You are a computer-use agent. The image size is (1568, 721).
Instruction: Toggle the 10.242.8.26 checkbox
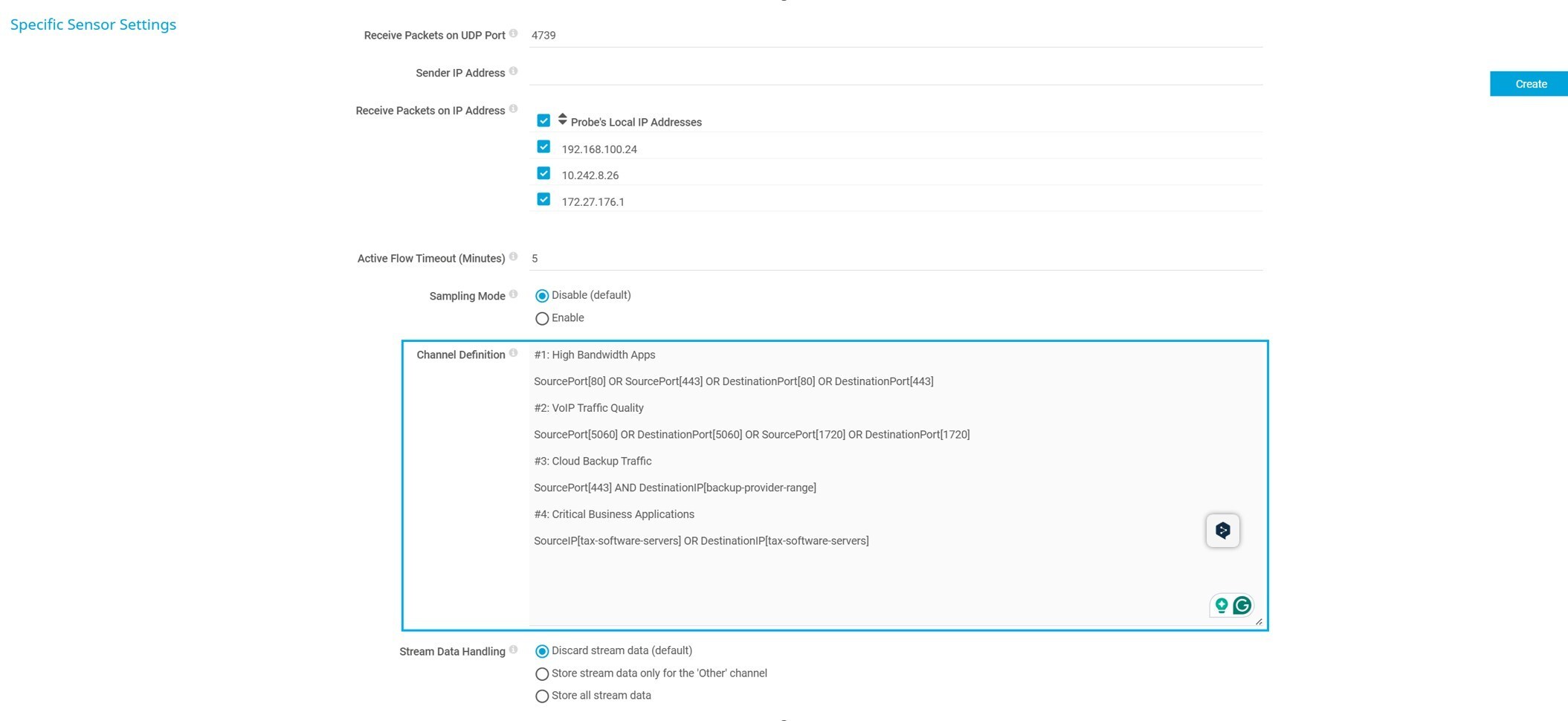point(543,173)
